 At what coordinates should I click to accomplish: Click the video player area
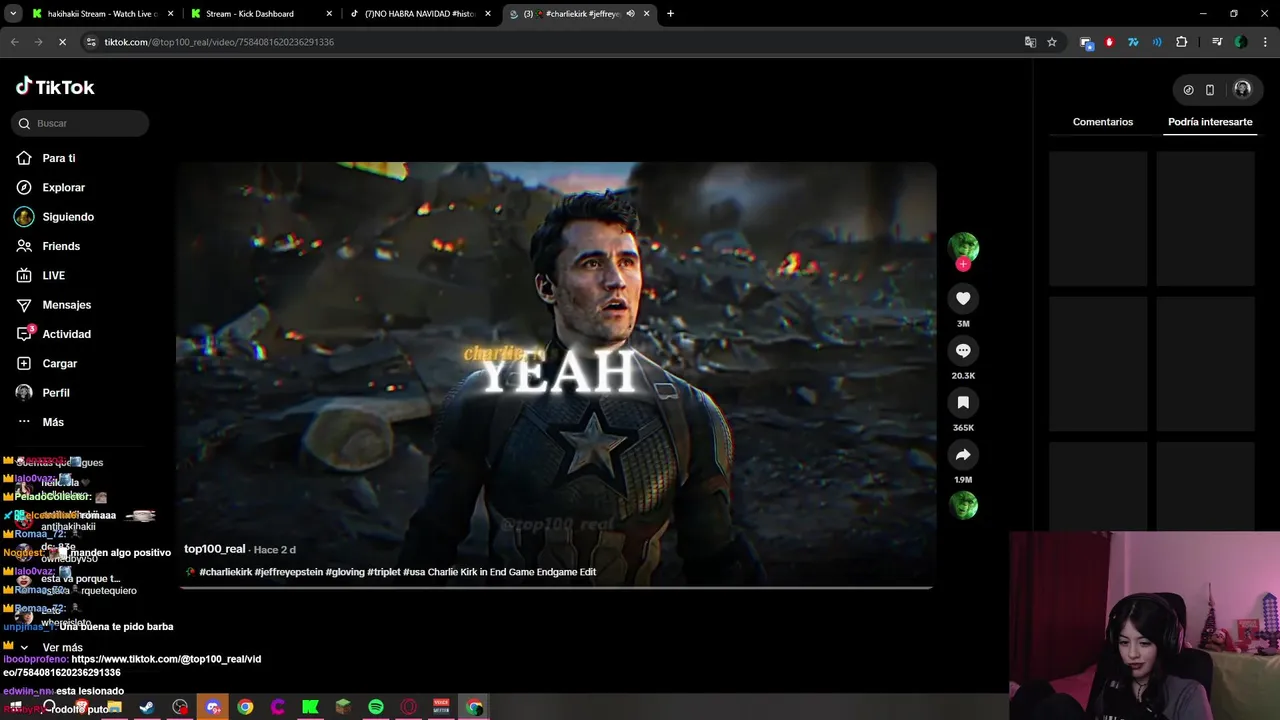pyautogui.click(x=556, y=375)
